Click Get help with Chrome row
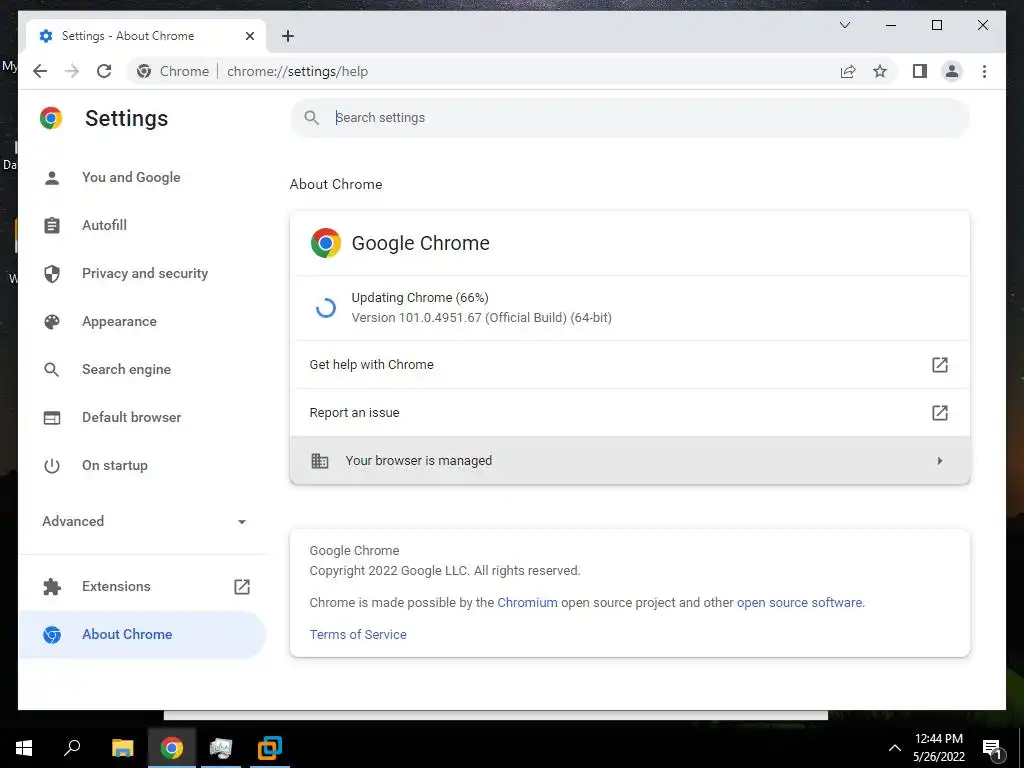Viewport: 1024px width, 768px height. pyautogui.click(x=630, y=364)
